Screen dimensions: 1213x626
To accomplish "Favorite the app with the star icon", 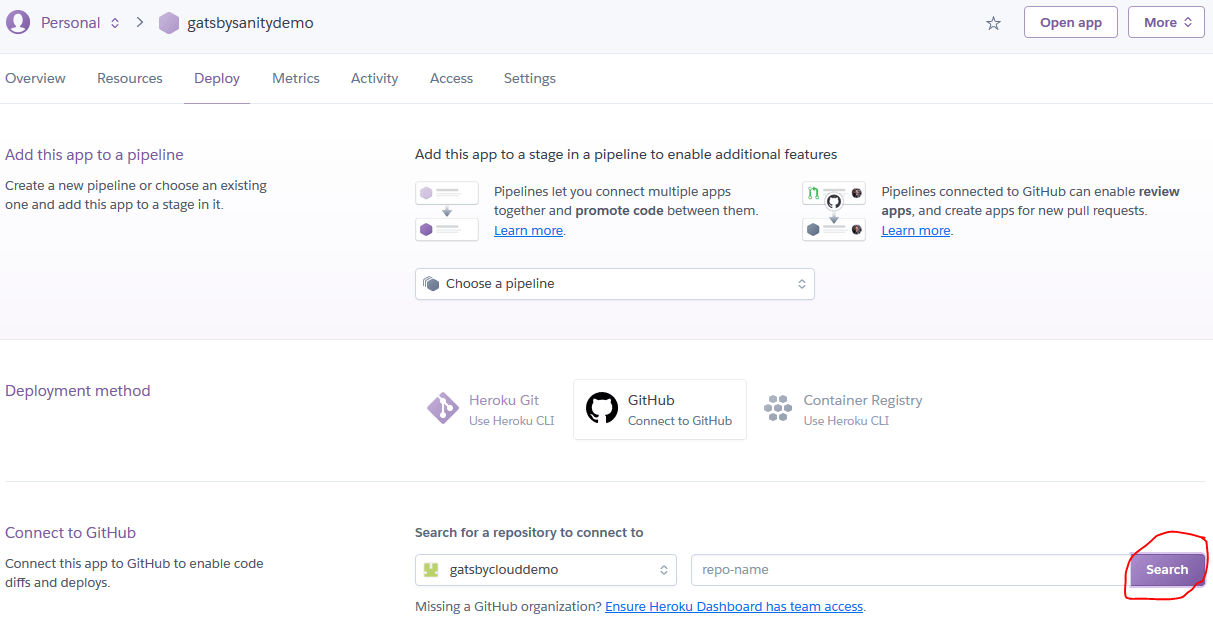I will click(x=993, y=23).
